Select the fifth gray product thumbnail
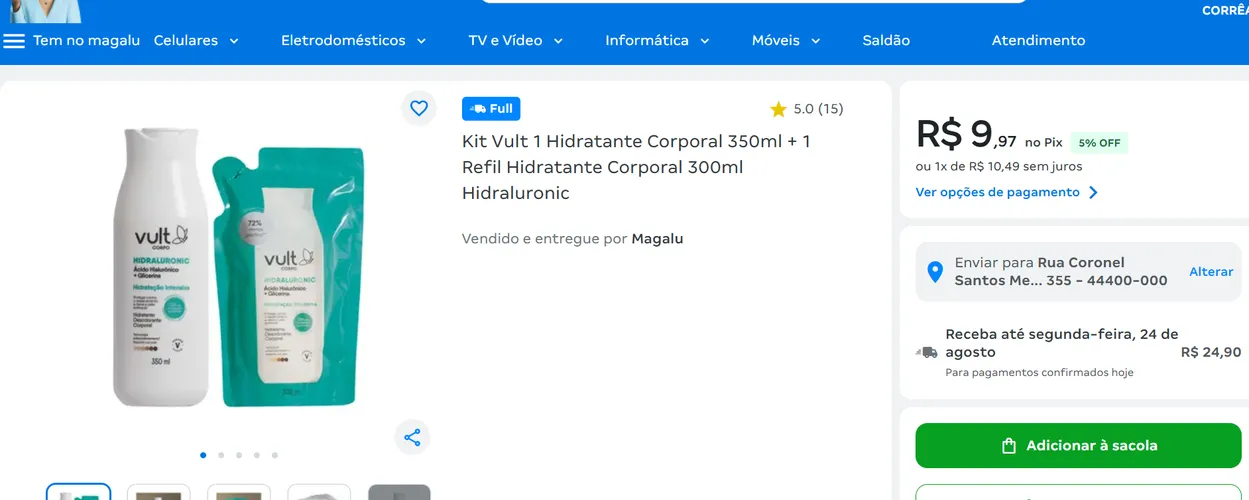Screen dimensions: 1249x500 pyautogui.click(x=399, y=493)
